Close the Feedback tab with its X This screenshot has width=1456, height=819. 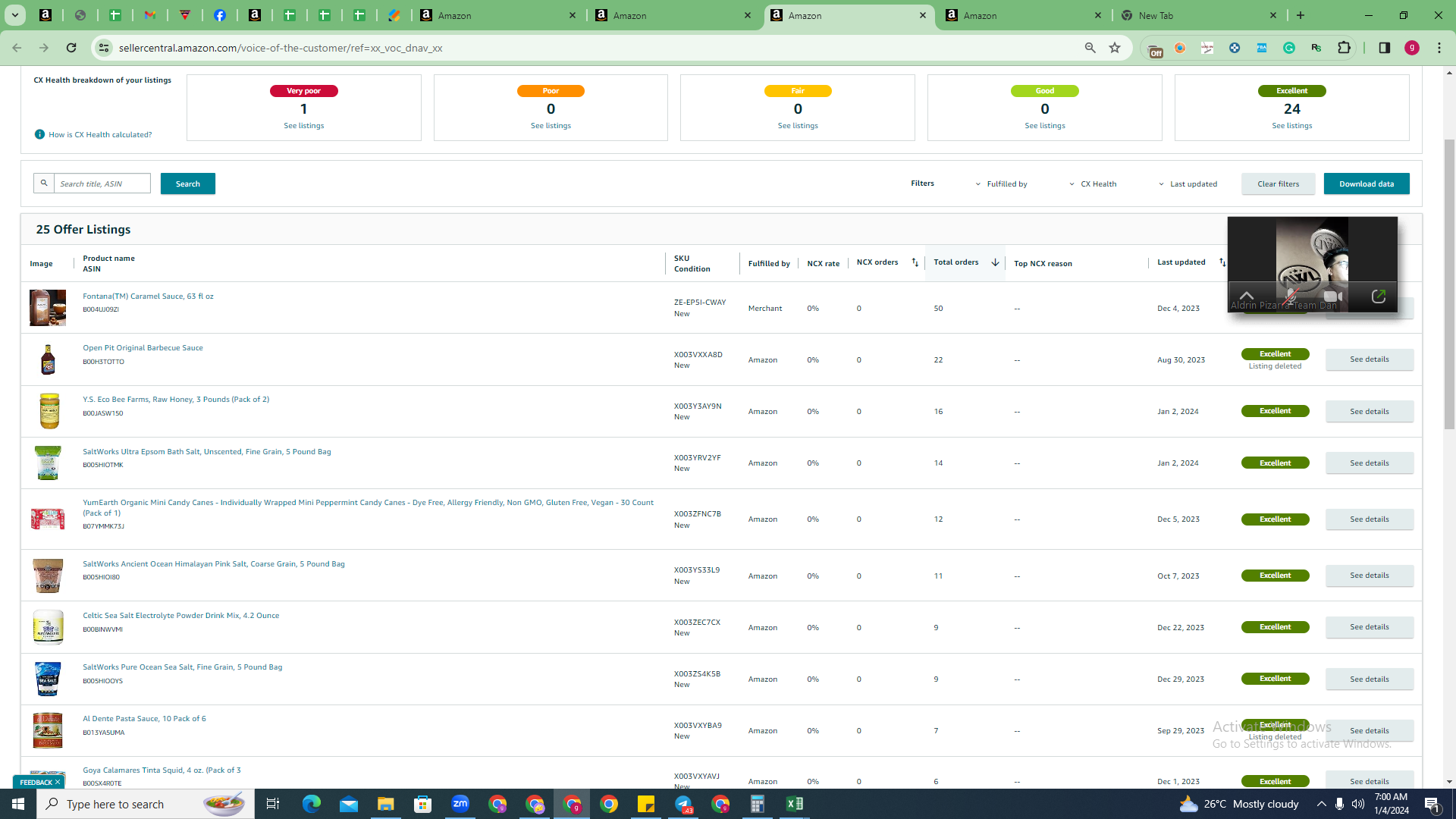[x=58, y=782]
